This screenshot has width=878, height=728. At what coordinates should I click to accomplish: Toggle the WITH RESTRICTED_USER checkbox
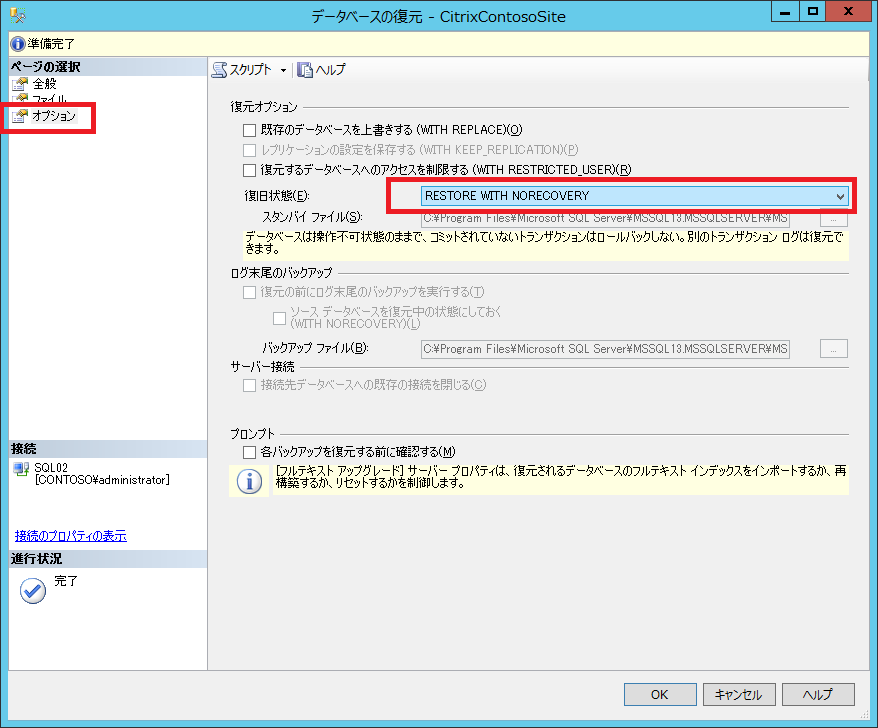249,170
